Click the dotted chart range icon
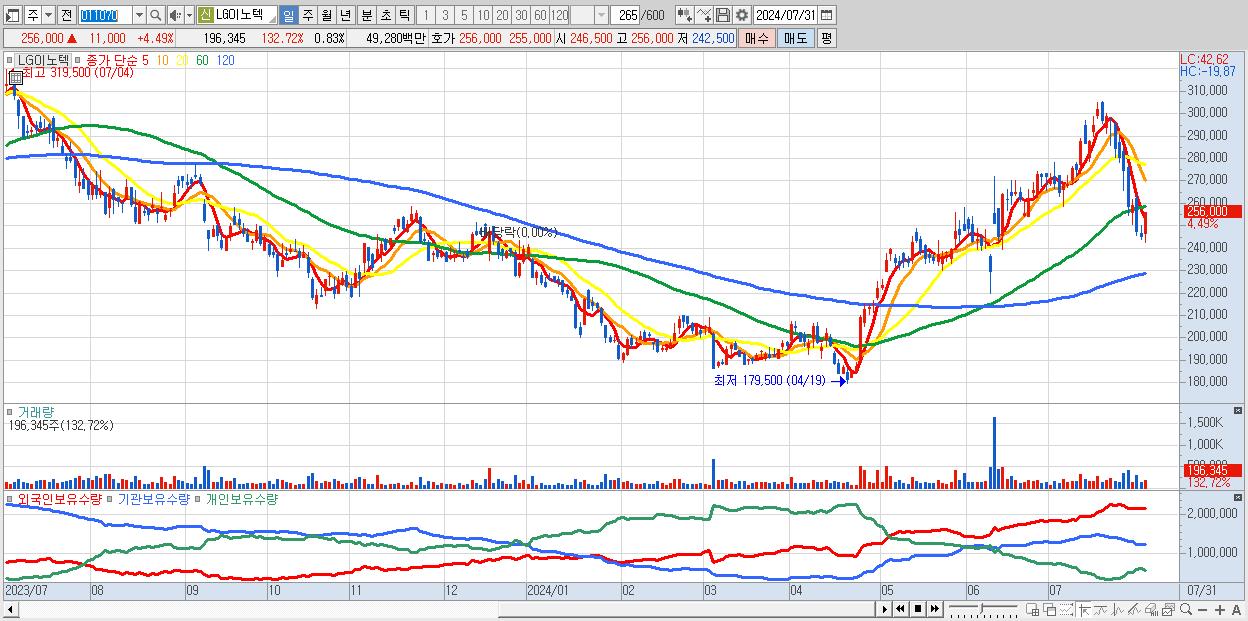The width and height of the screenshot is (1248, 621). (1066, 609)
